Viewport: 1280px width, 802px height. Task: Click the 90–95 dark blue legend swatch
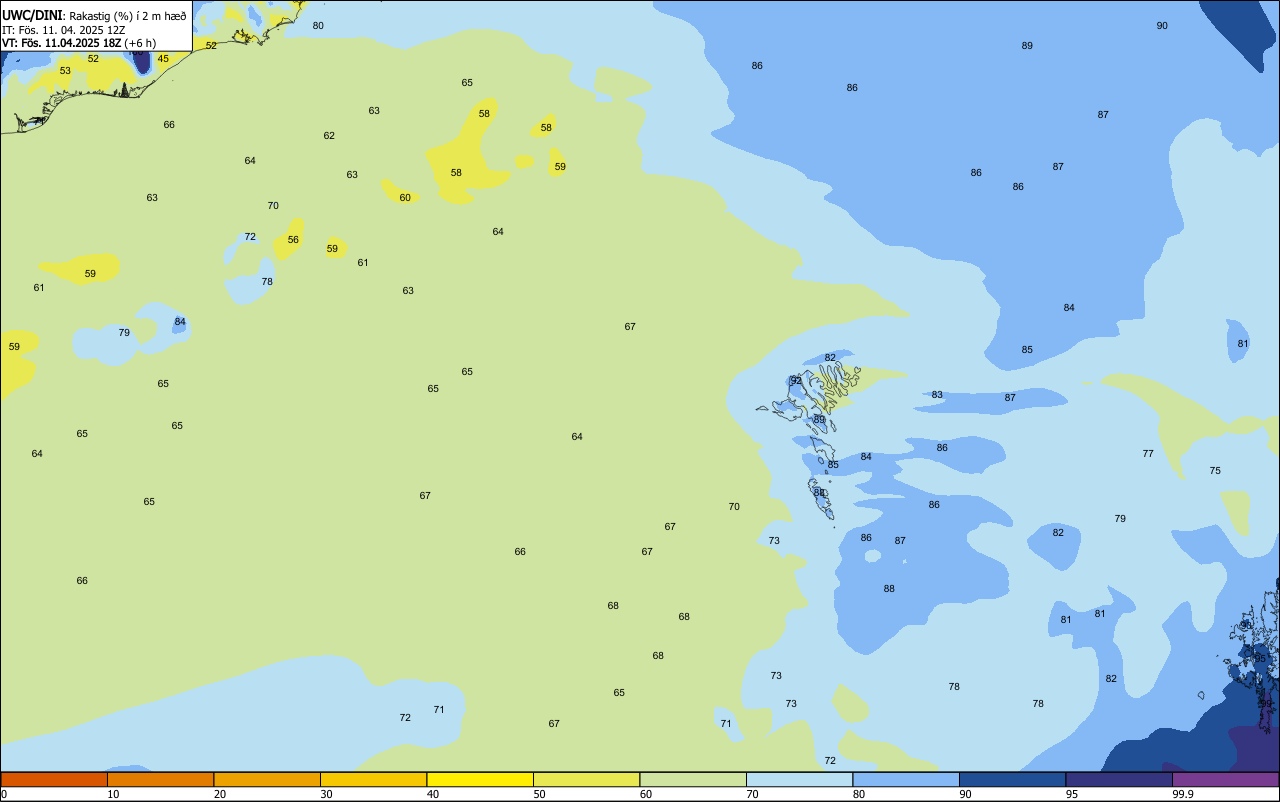click(1012, 779)
